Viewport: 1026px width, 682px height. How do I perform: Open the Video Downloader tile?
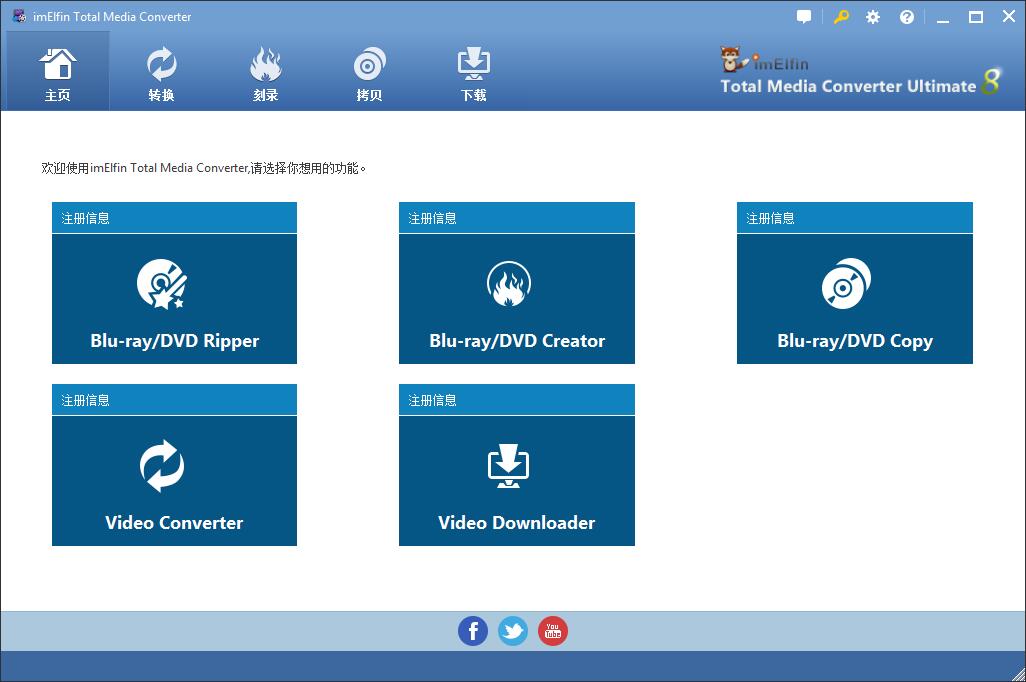(x=516, y=481)
